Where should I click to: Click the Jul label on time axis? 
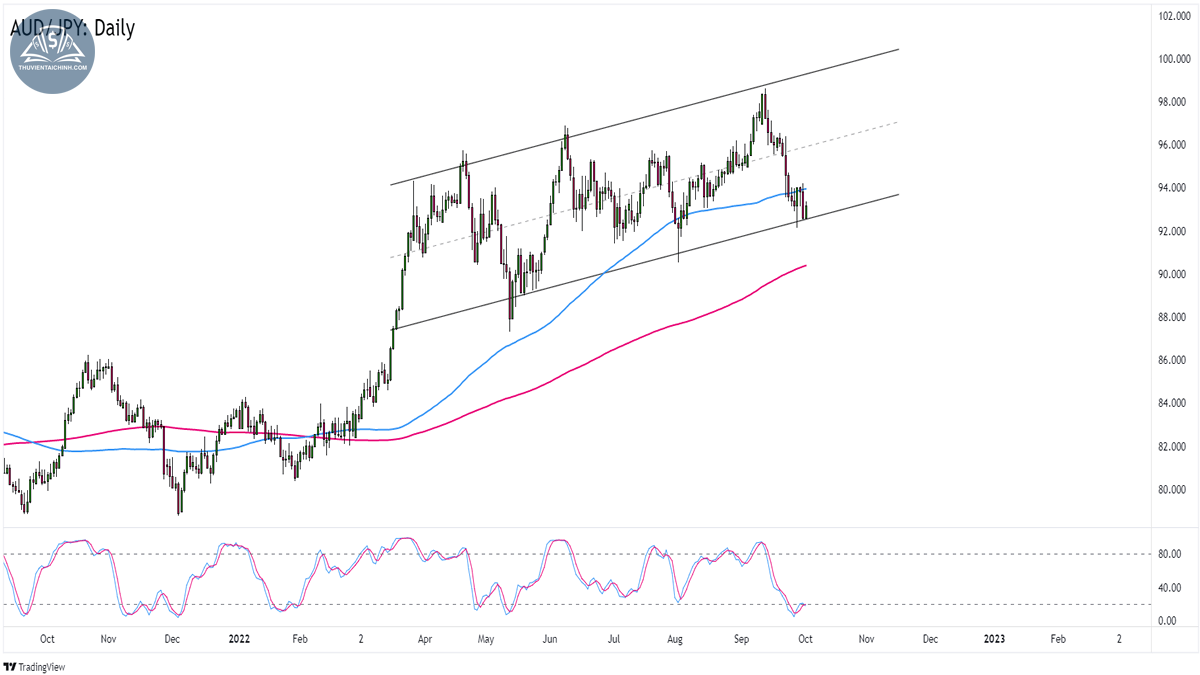click(613, 638)
